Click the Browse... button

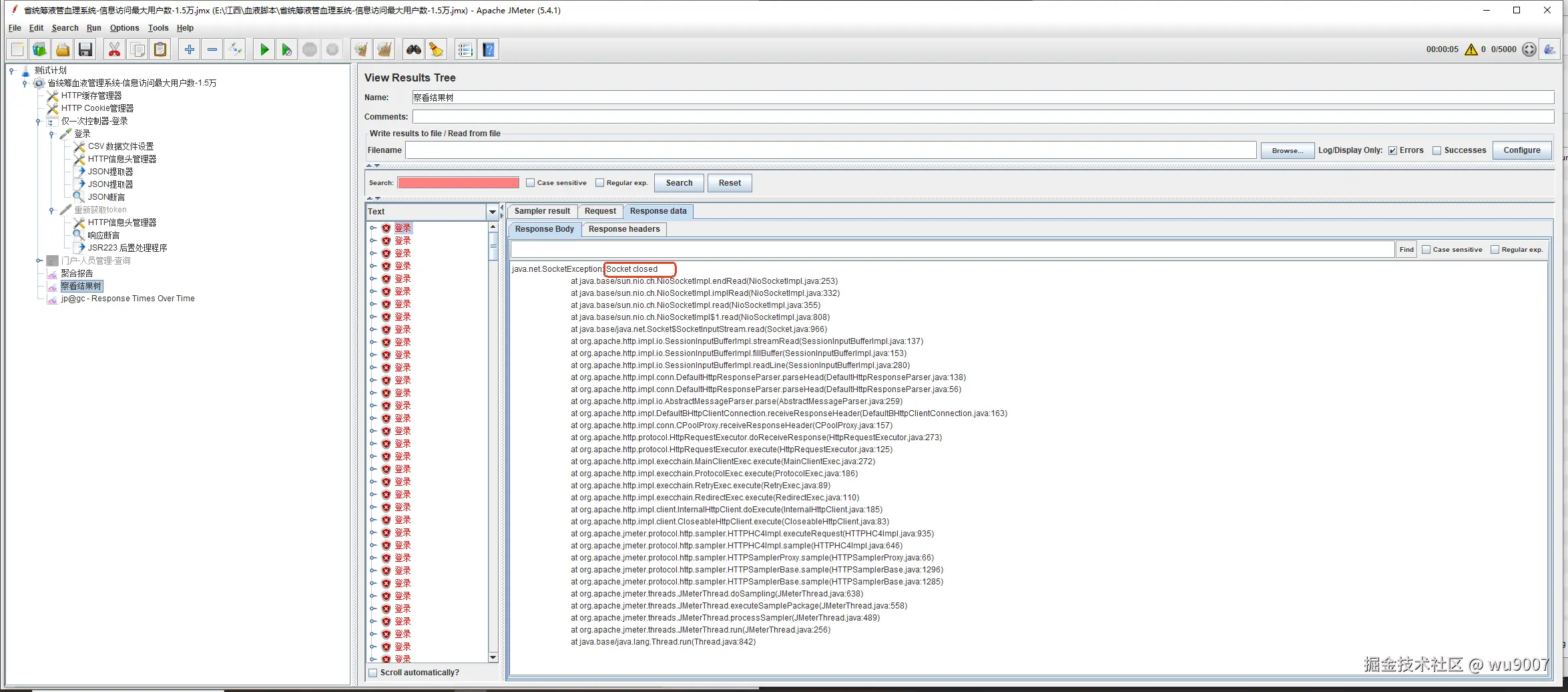click(1288, 151)
